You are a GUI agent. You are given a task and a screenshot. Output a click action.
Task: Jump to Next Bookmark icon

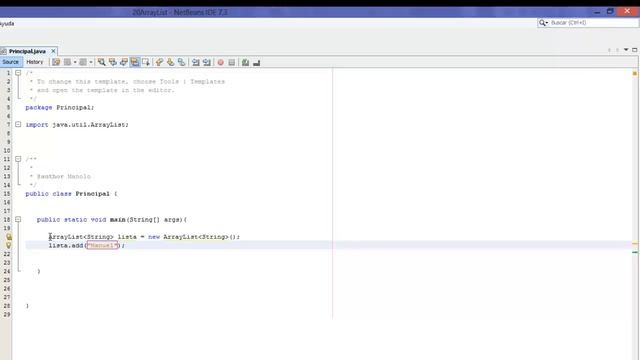pos(170,62)
